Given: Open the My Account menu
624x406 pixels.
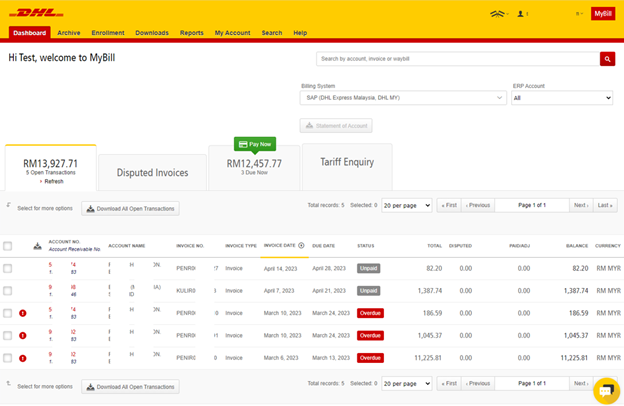Looking at the screenshot, I should (x=232, y=33).
